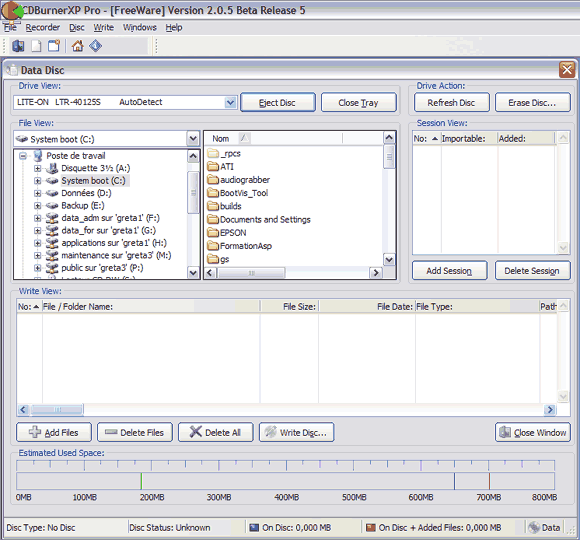Click the new window toolbar icon
580x540 pixels.
[54, 46]
